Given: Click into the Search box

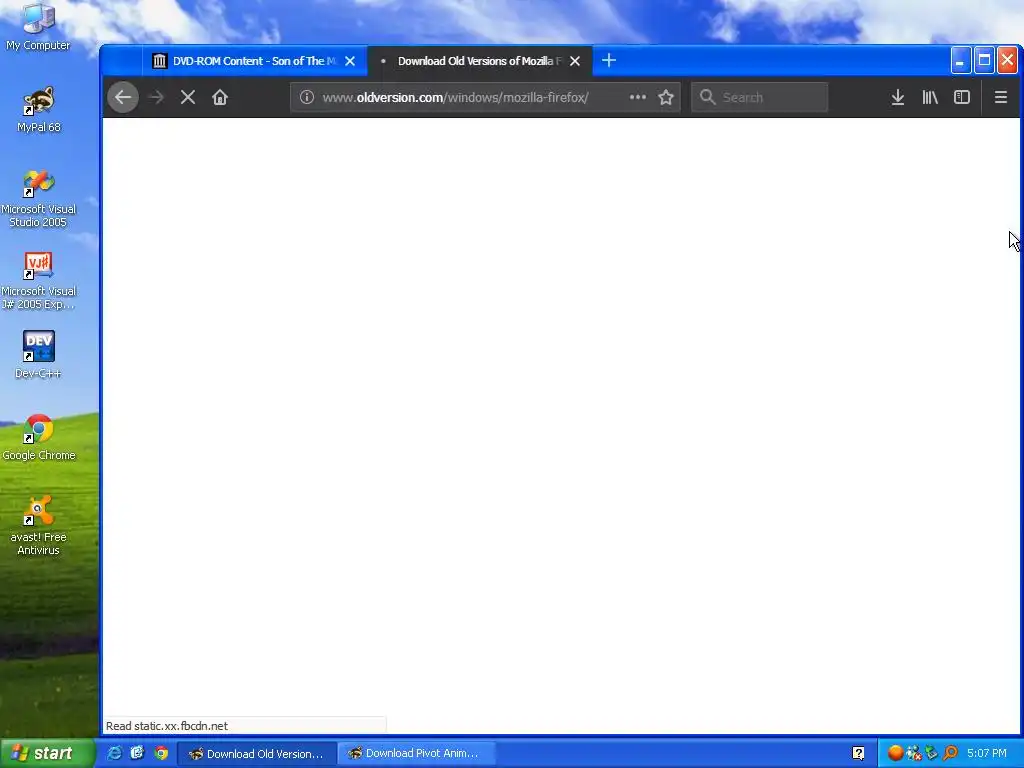Looking at the screenshot, I should (760, 97).
